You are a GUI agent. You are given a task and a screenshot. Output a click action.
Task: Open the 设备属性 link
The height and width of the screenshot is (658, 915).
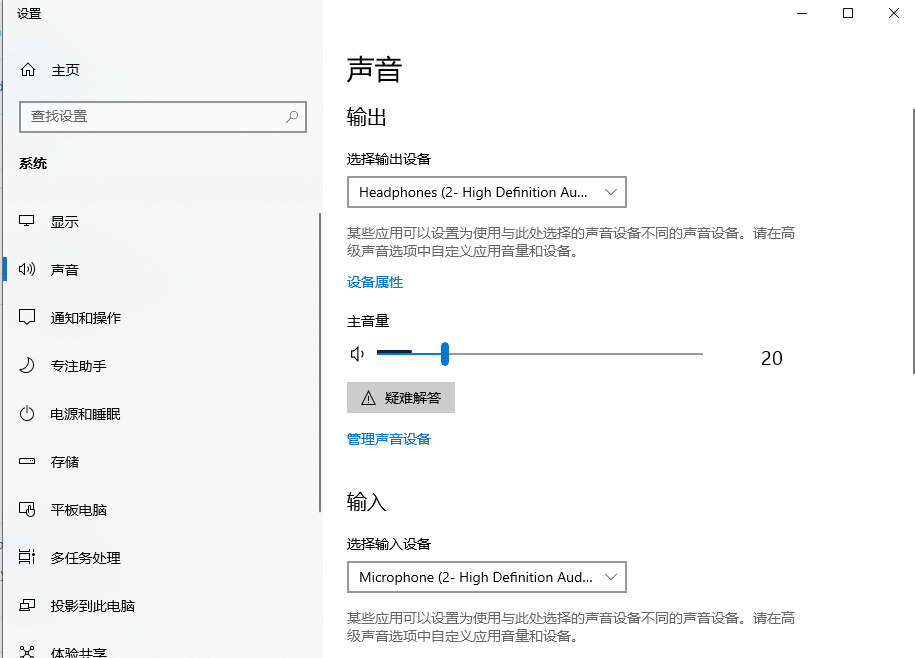375,282
